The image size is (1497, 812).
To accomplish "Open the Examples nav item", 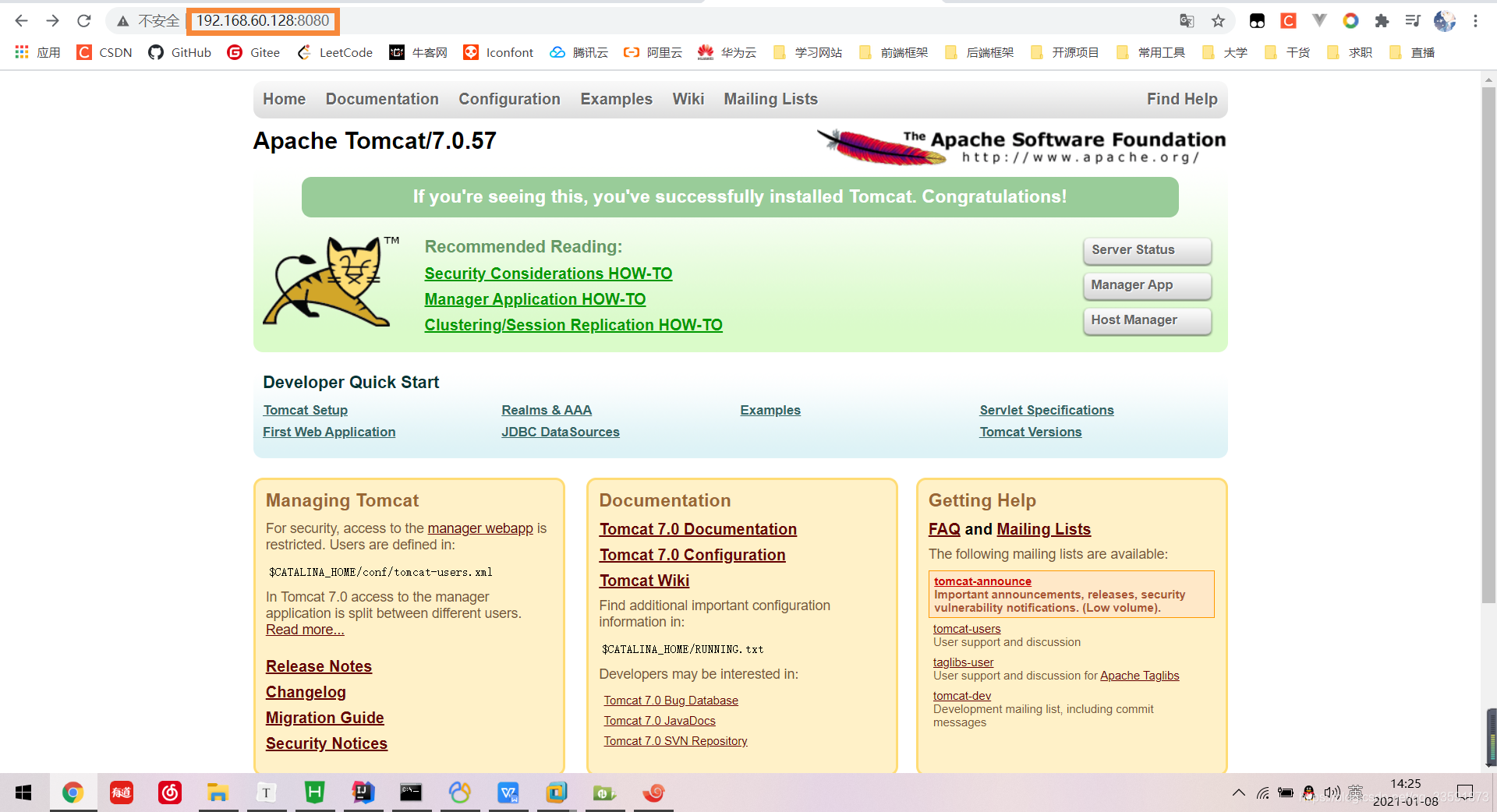I will click(x=616, y=99).
